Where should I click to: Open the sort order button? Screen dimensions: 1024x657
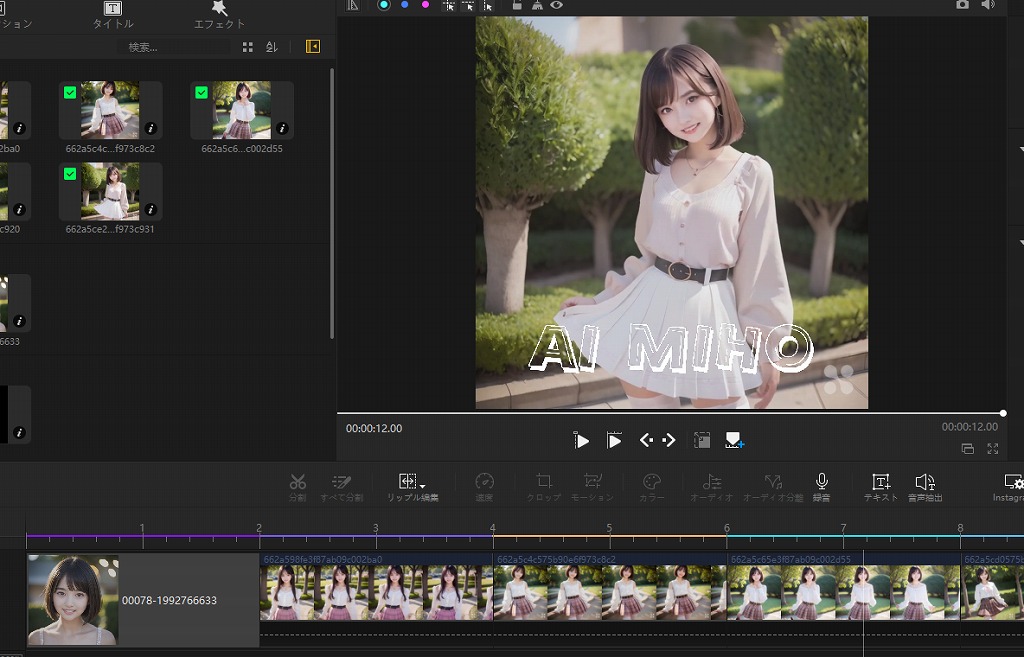tap(272, 47)
